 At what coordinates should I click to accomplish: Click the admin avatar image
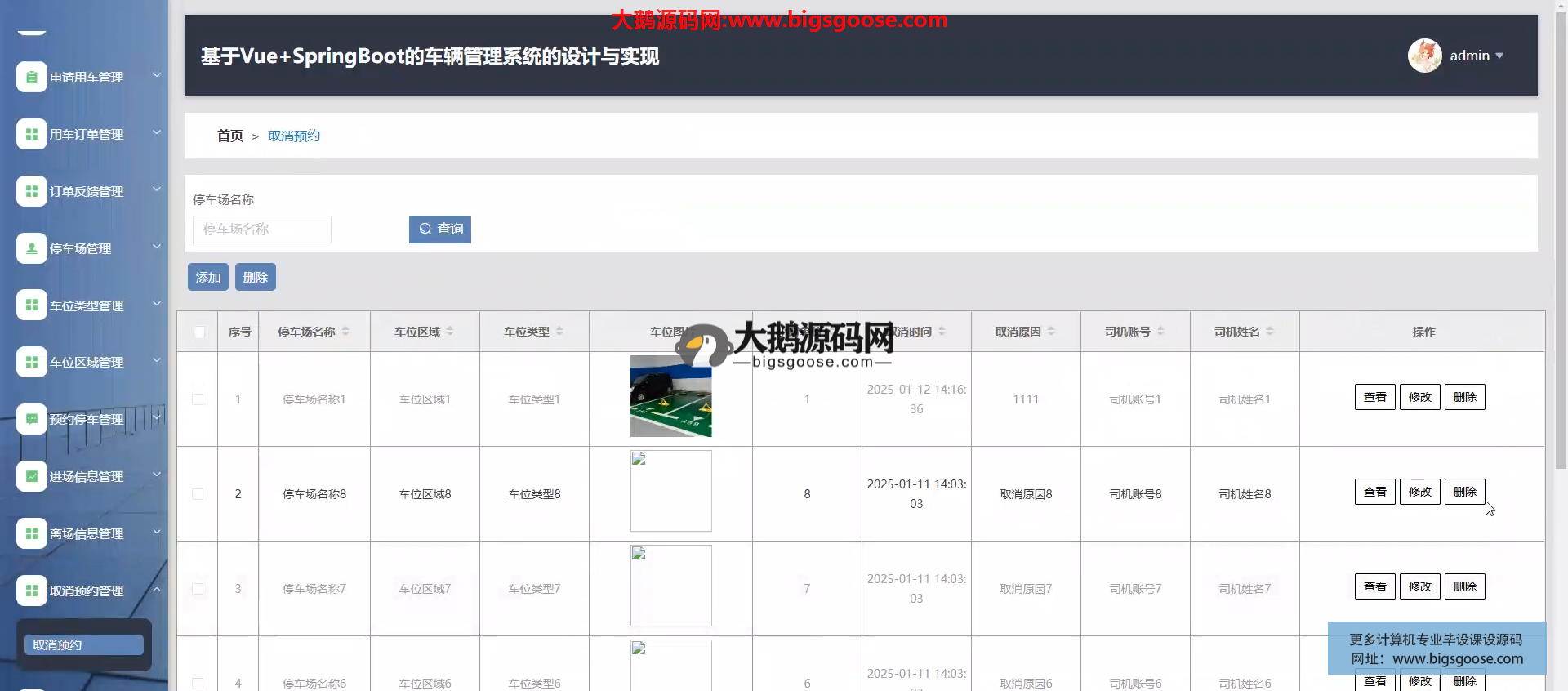pos(1424,56)
